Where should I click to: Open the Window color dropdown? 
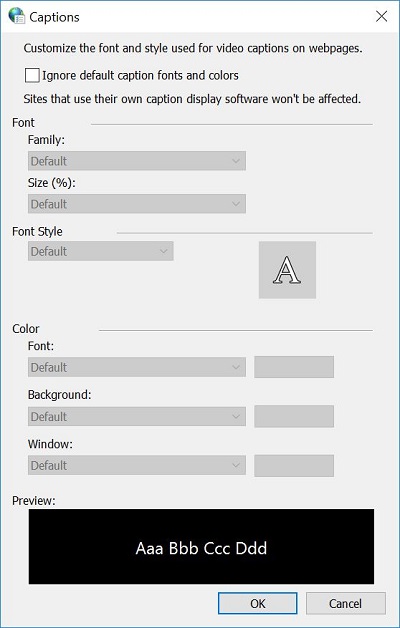(137, 465)
